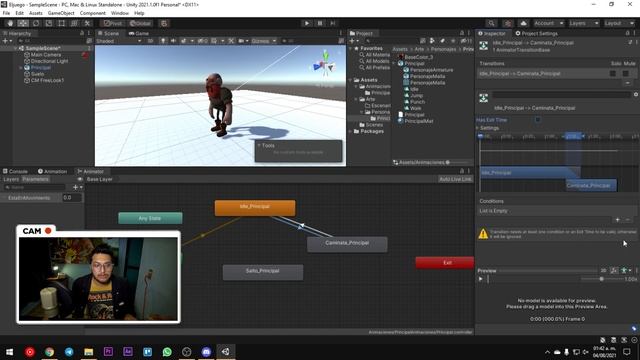Click the Step frame button
Screen dimensions: 640x360
(333, 23)
